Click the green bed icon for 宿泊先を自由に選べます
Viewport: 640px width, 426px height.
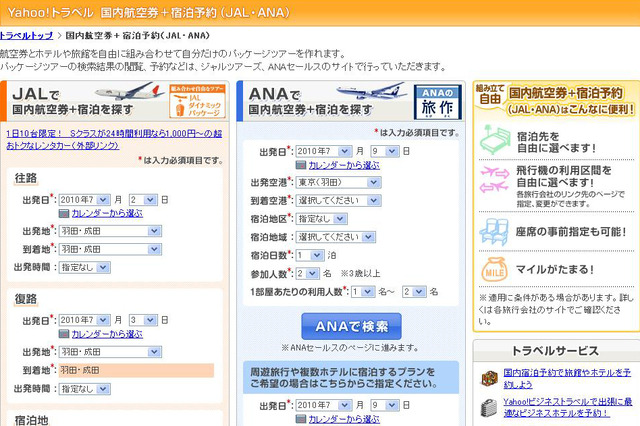[495, 140]
